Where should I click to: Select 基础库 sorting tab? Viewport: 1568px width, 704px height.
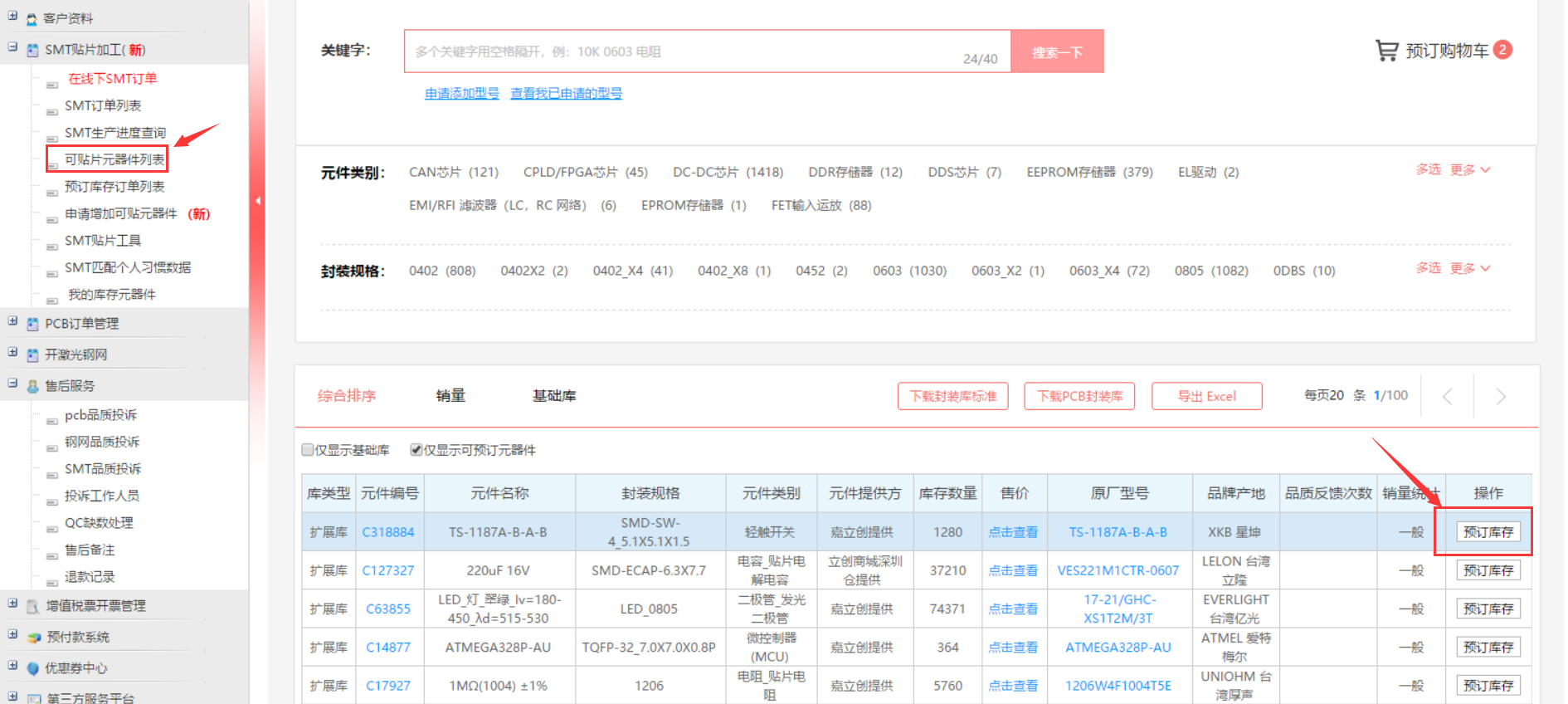553,396
